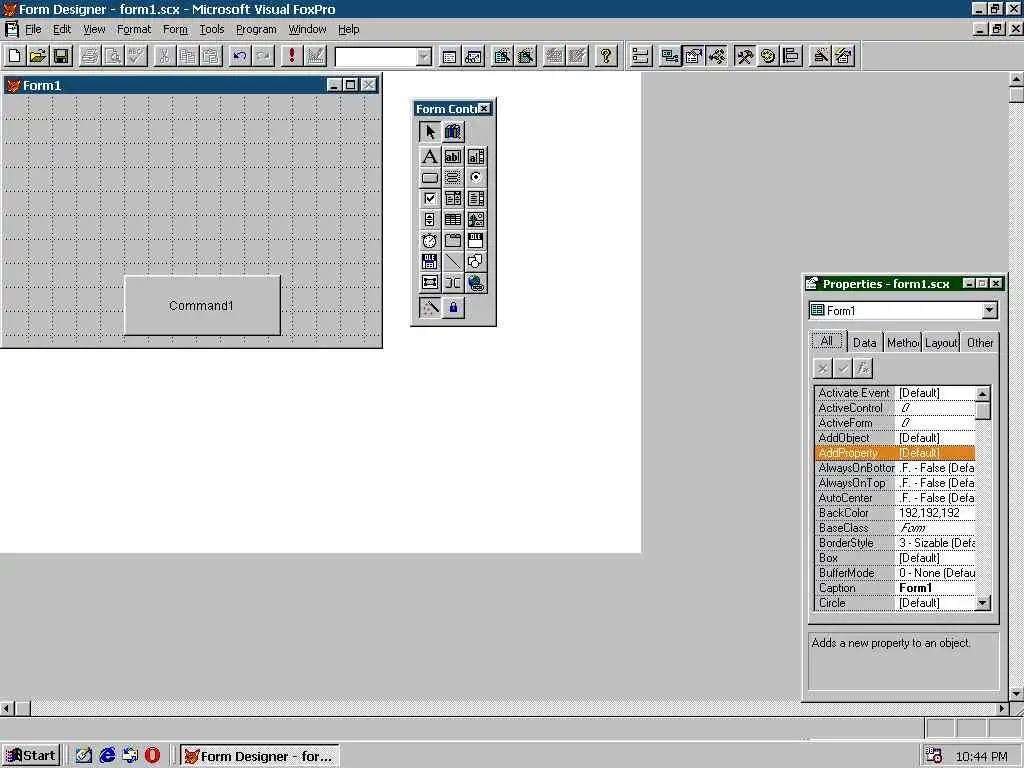1024x768 pixels.
Task: Toggle the Select Objects arrow tool
Action: [429, 132]
